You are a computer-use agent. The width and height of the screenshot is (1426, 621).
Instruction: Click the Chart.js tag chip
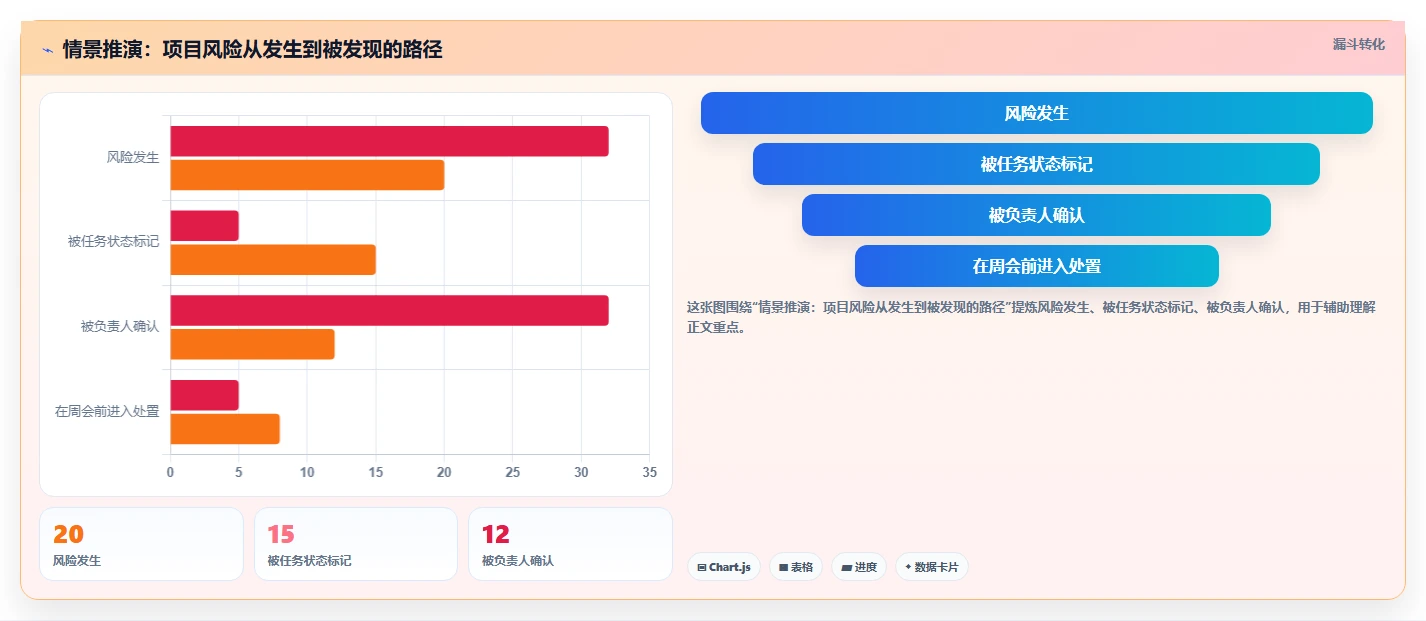(723, 567)
